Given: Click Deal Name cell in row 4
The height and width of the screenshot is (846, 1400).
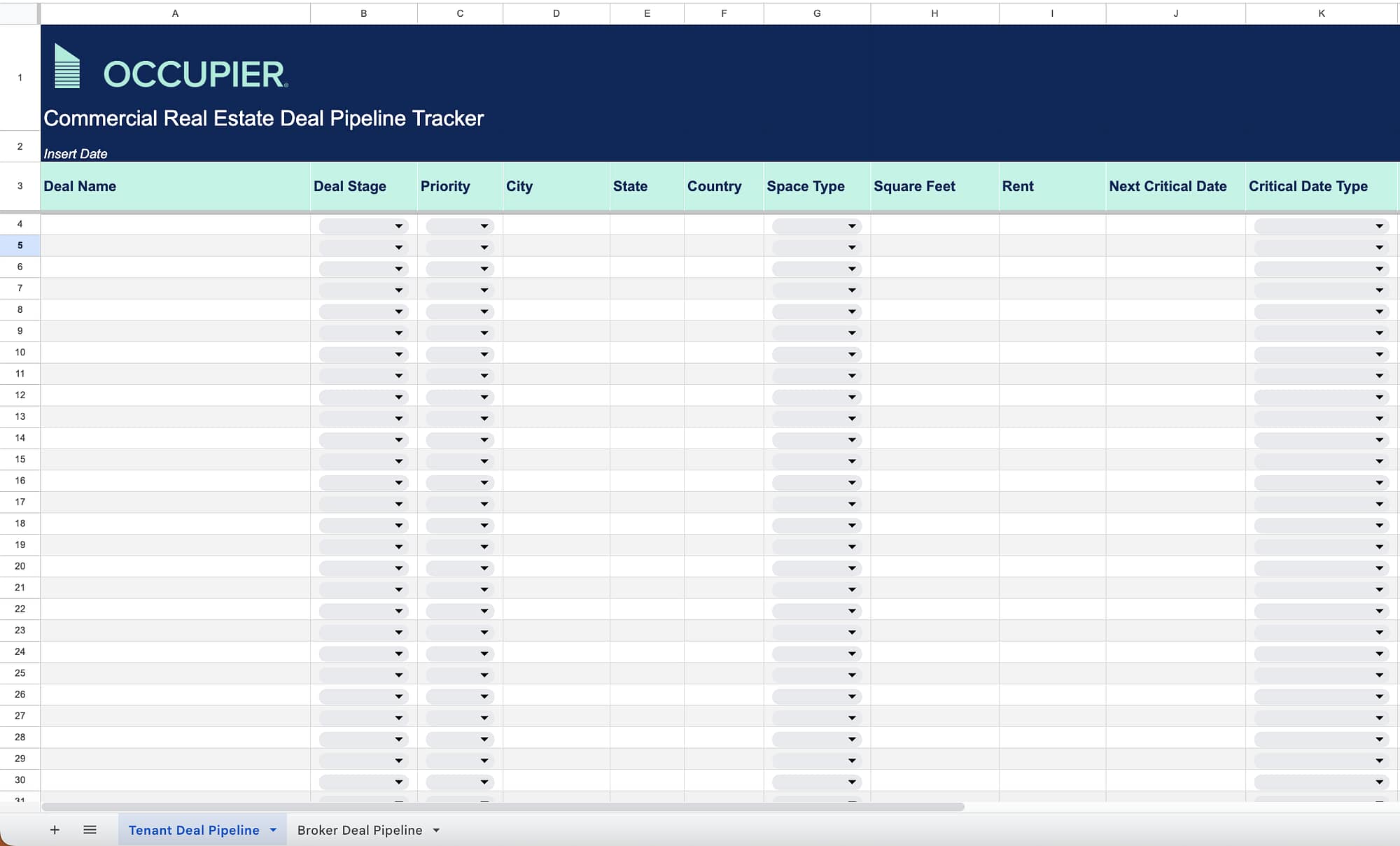Looking at the screenshot, I should 175,225.
